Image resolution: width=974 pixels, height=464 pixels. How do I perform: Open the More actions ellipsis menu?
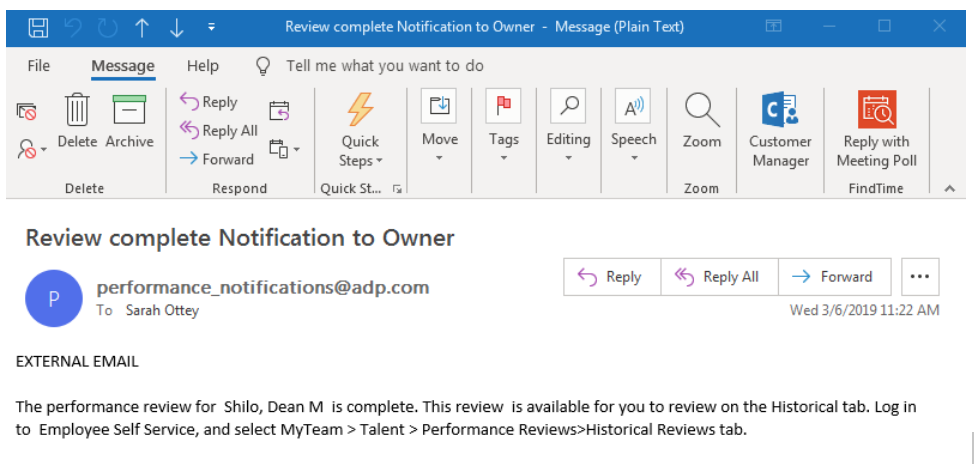920,277
